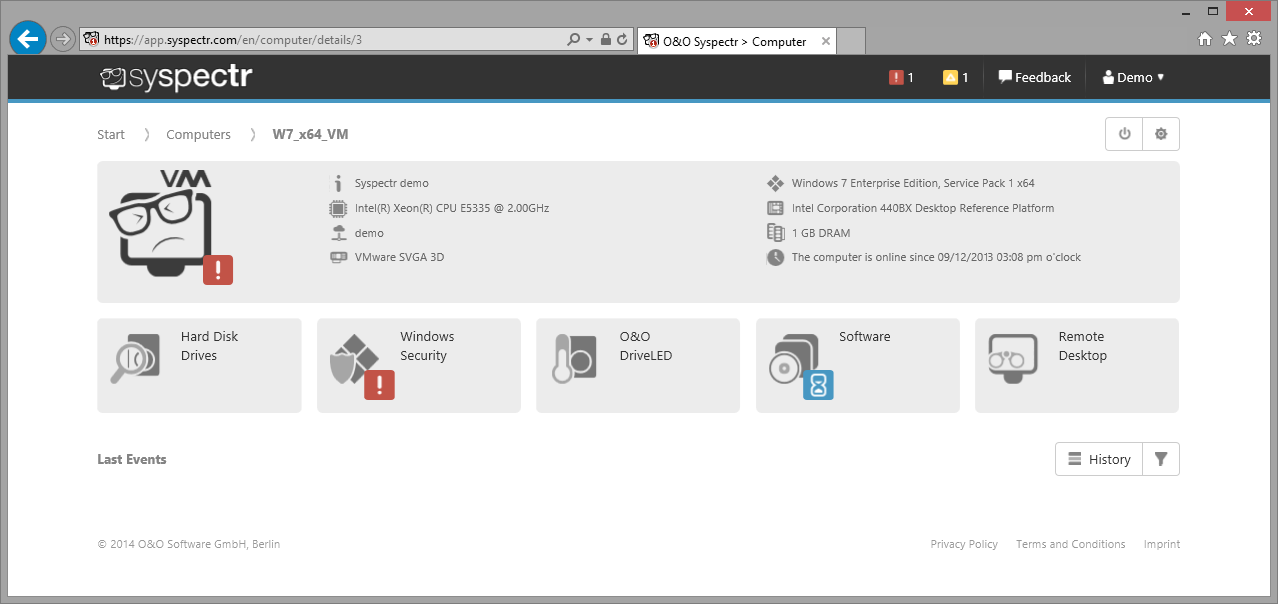Click the © 2014 O&O Software GmbH text
The height and width of the screenshot is (604, 1278).
click(x=189, y=544)
